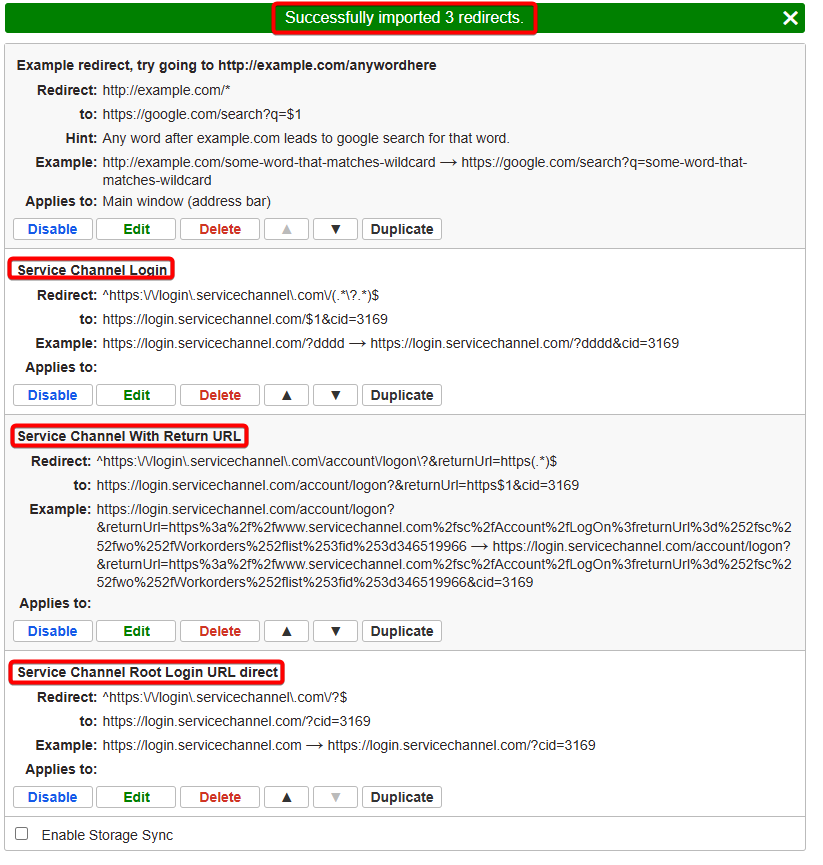Delete Service Channel With Return URL redirect
The height and width of the screenshot is (865, 823).
coord(220,631)
